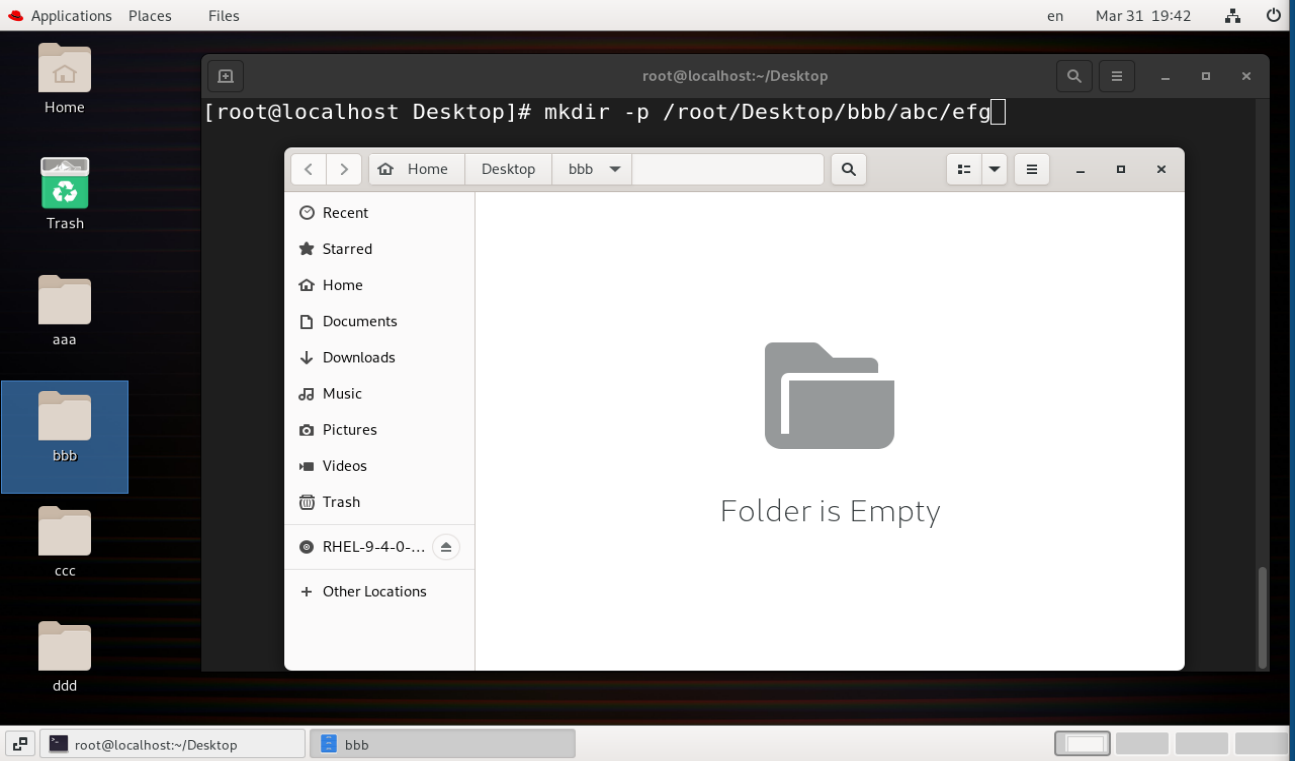Open Other Locations in sidebar
1295x761 pixels.
pos(380,591)
